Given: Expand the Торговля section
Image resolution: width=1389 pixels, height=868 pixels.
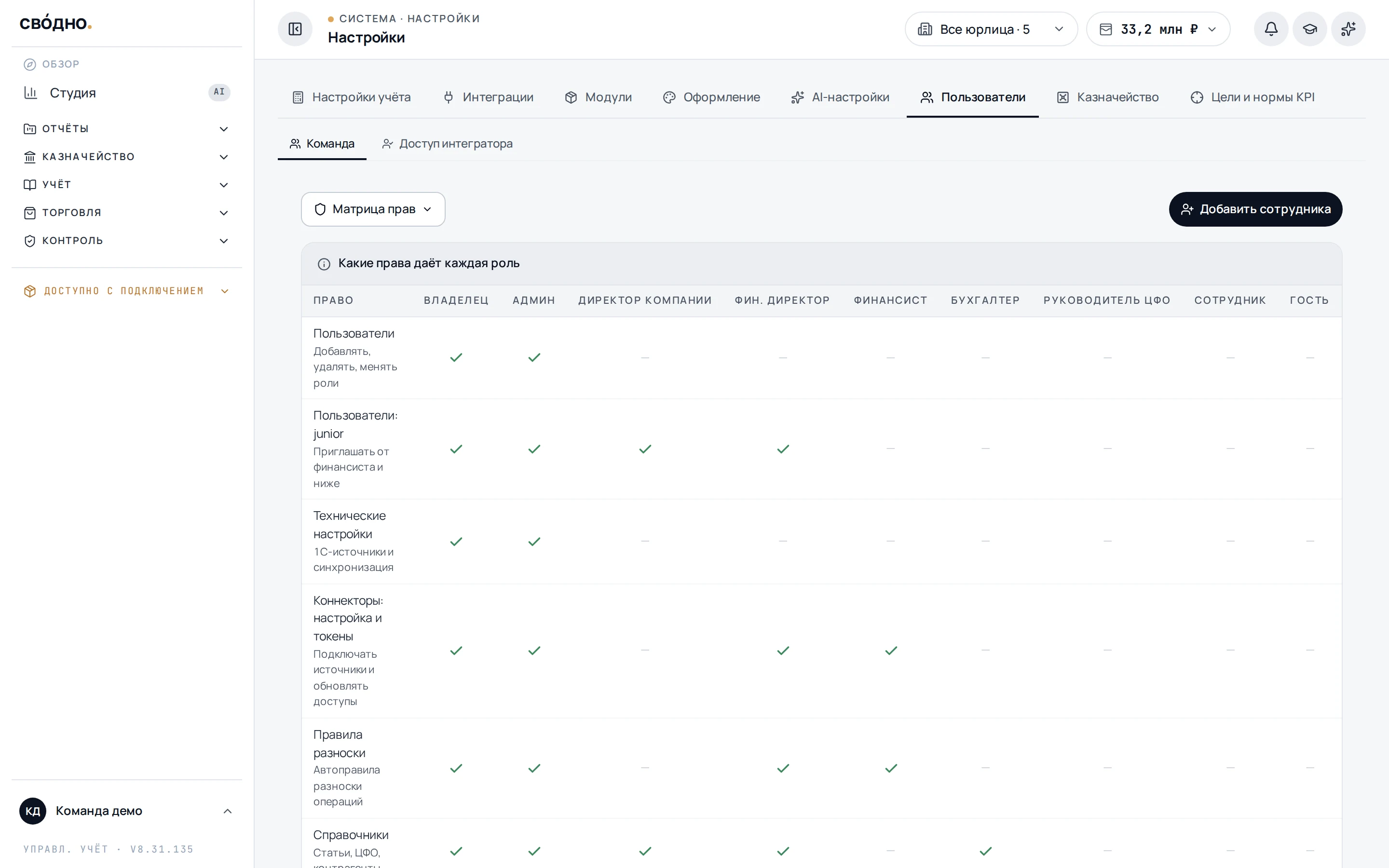Looking at the screenshot, I should pyautogui.click(x=126, y=212).
